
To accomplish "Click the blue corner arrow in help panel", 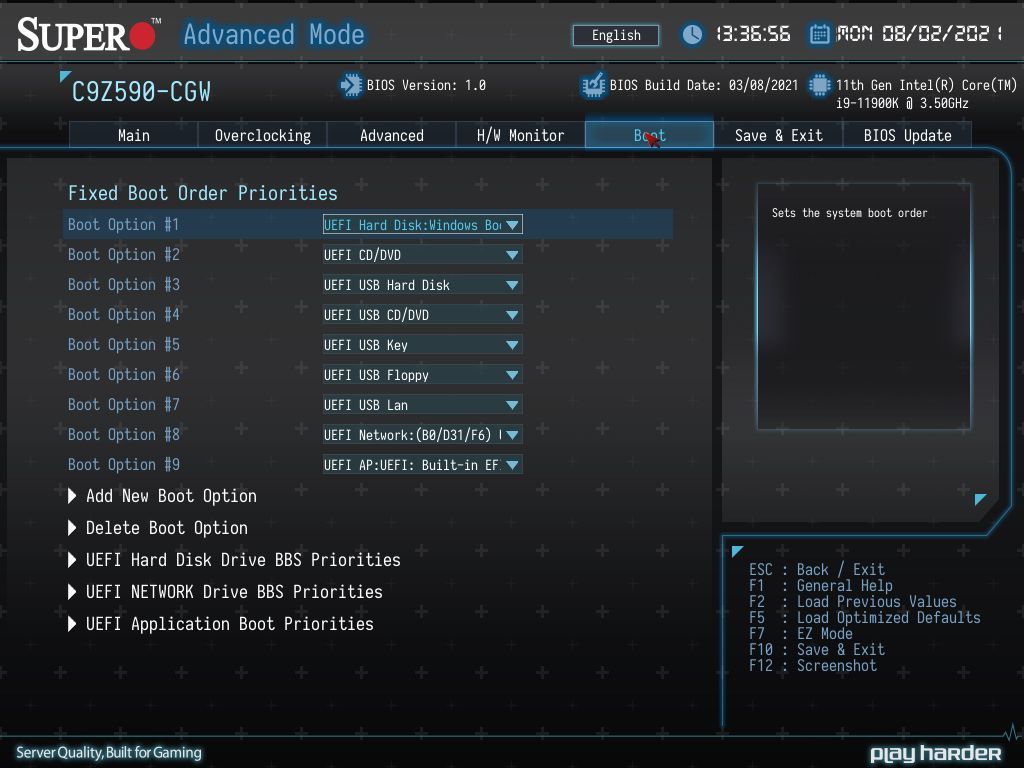I will [x=980, y=500].
